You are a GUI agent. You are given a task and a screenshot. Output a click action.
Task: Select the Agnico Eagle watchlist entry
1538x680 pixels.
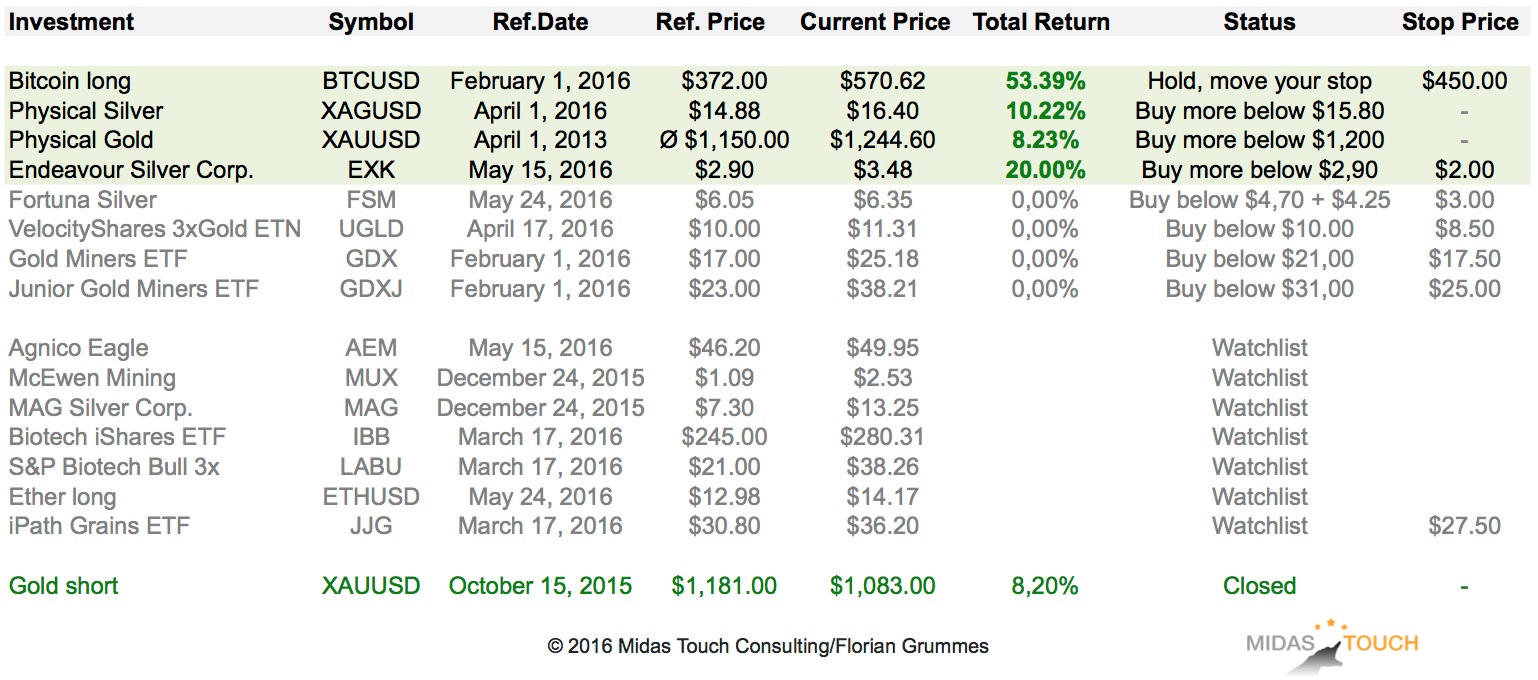tap(79, 348)
